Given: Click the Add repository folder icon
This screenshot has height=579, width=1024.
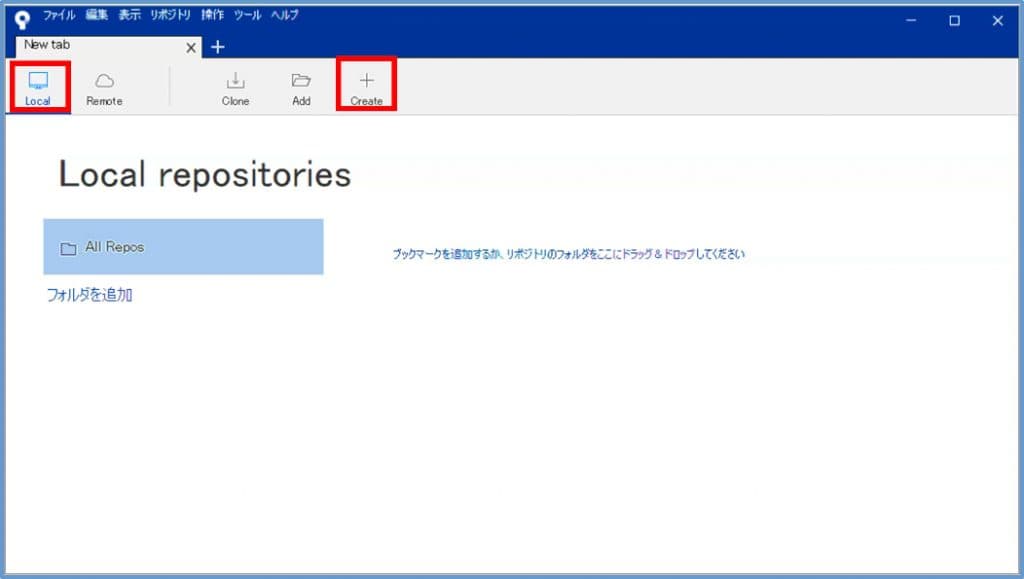Looking at the screenshot, I should pos(300,88).
